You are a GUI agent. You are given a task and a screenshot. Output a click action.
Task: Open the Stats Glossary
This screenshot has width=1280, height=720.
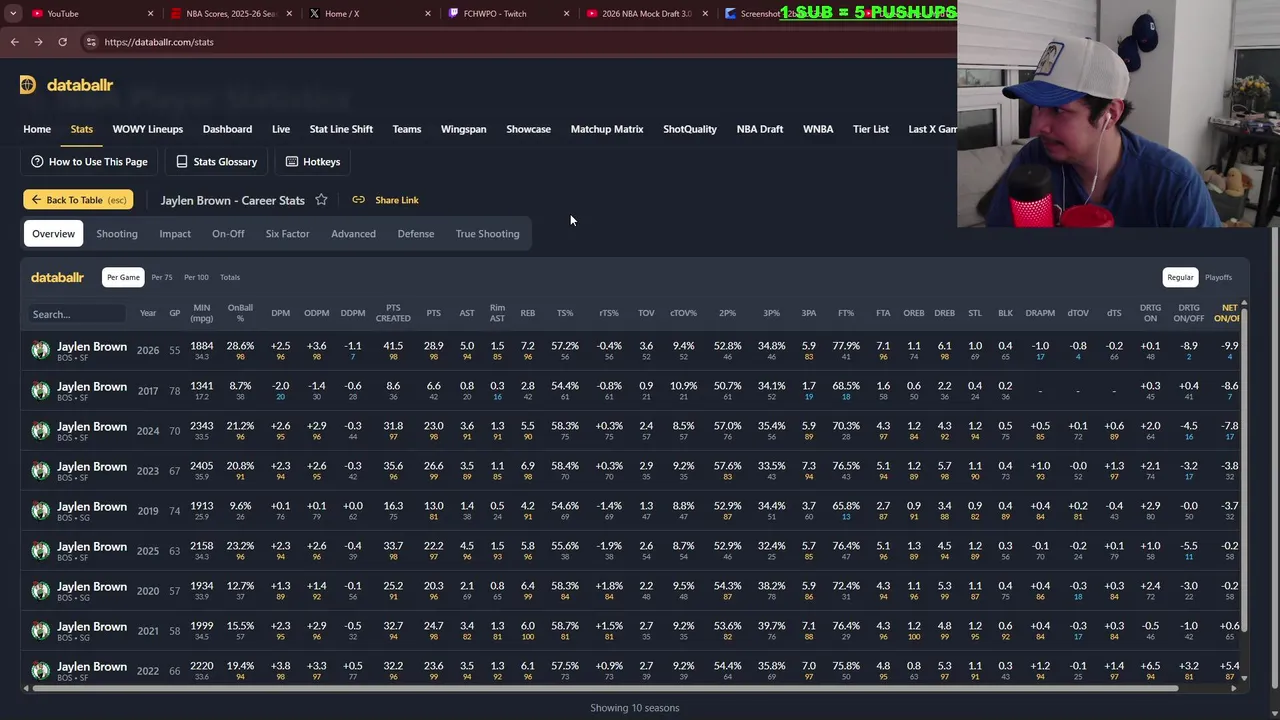tap(216, 162)
